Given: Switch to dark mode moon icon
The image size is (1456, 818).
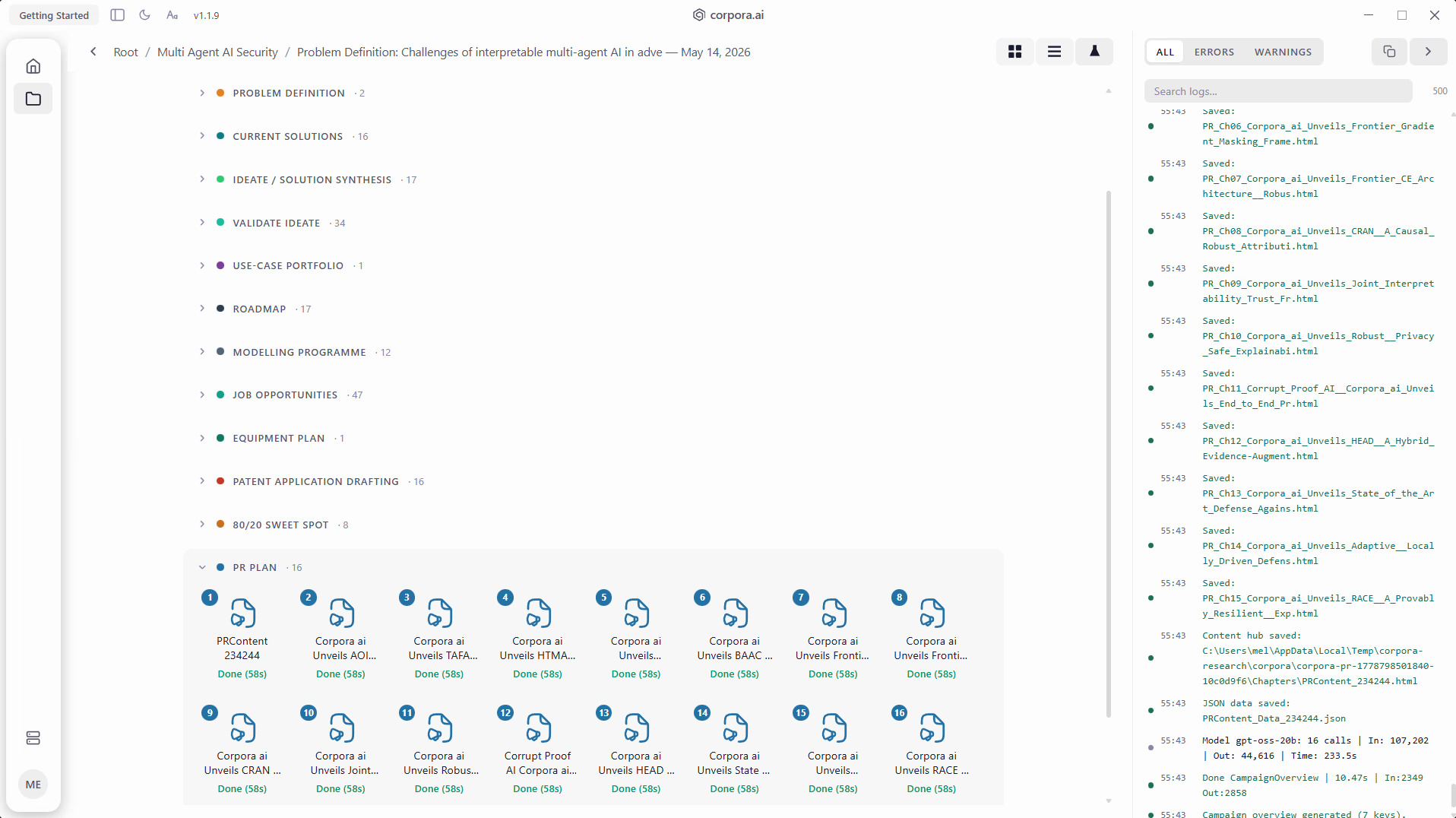Looking at the screenshot, I should click(145, 15).
